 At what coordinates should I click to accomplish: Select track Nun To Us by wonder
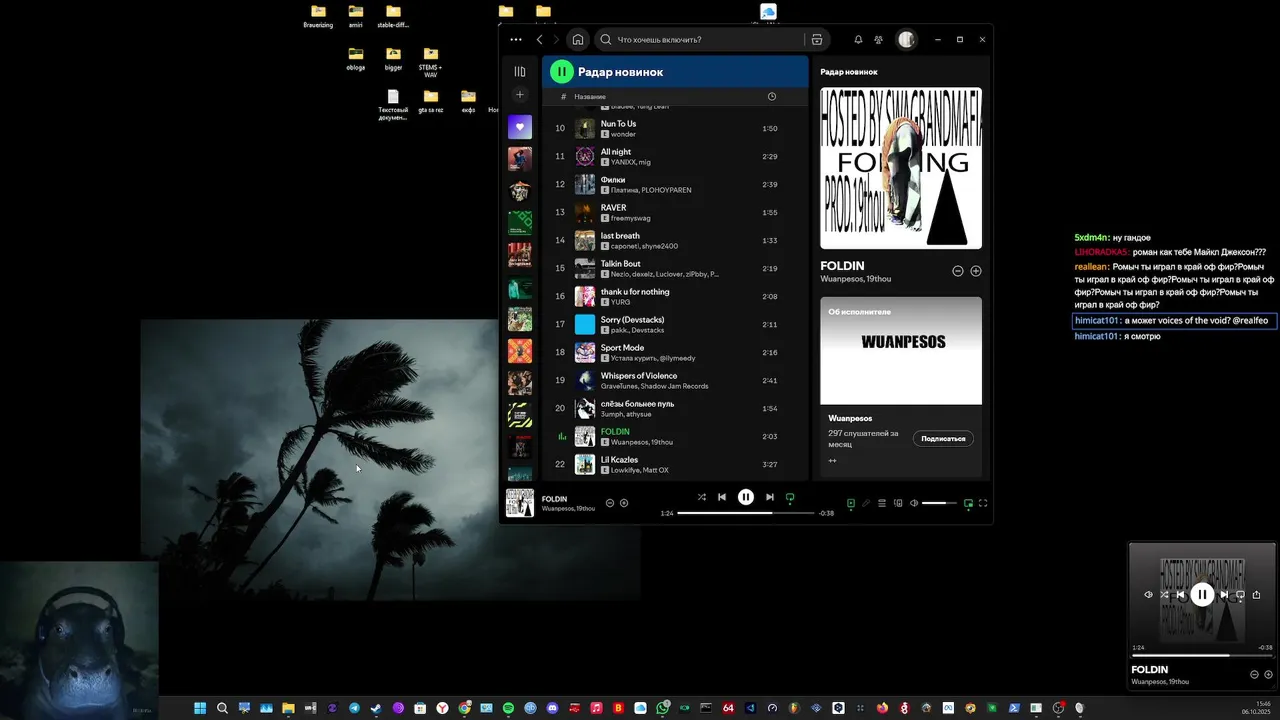pos(675,128)
